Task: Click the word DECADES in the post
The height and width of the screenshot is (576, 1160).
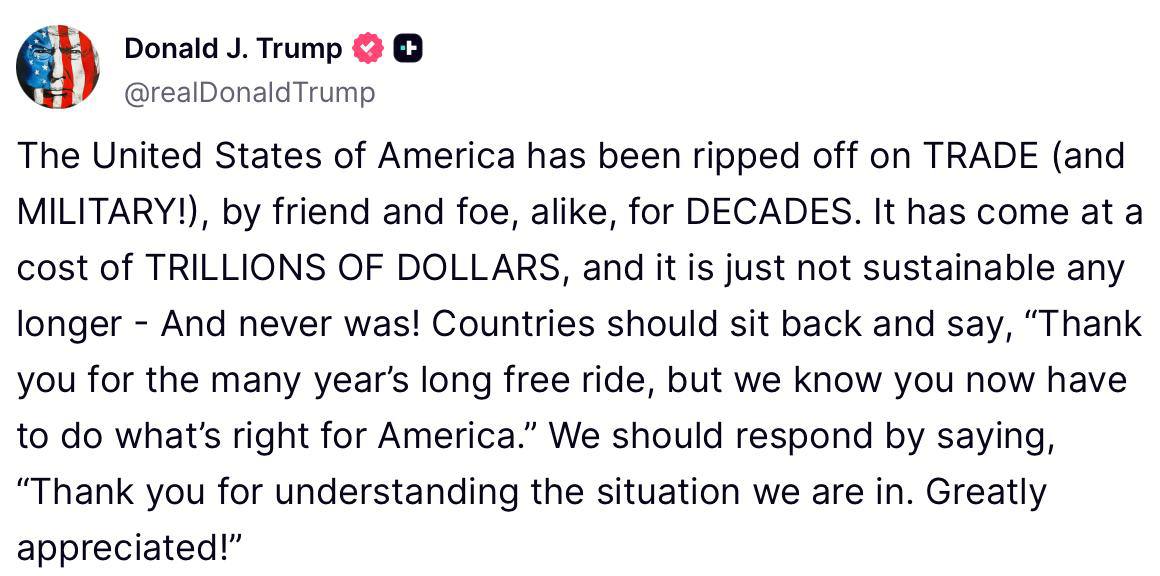Action: click(x=776, y=212)
